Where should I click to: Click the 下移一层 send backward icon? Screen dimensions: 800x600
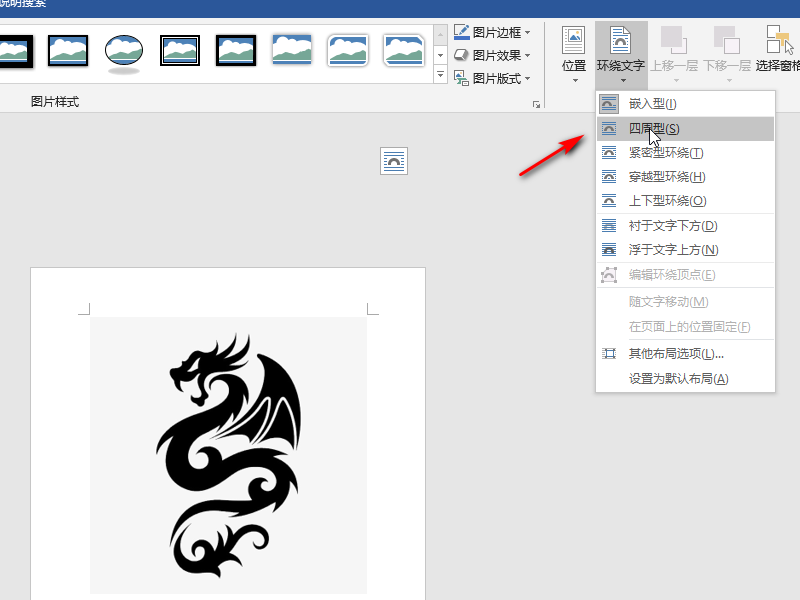[x=727, y=40]
